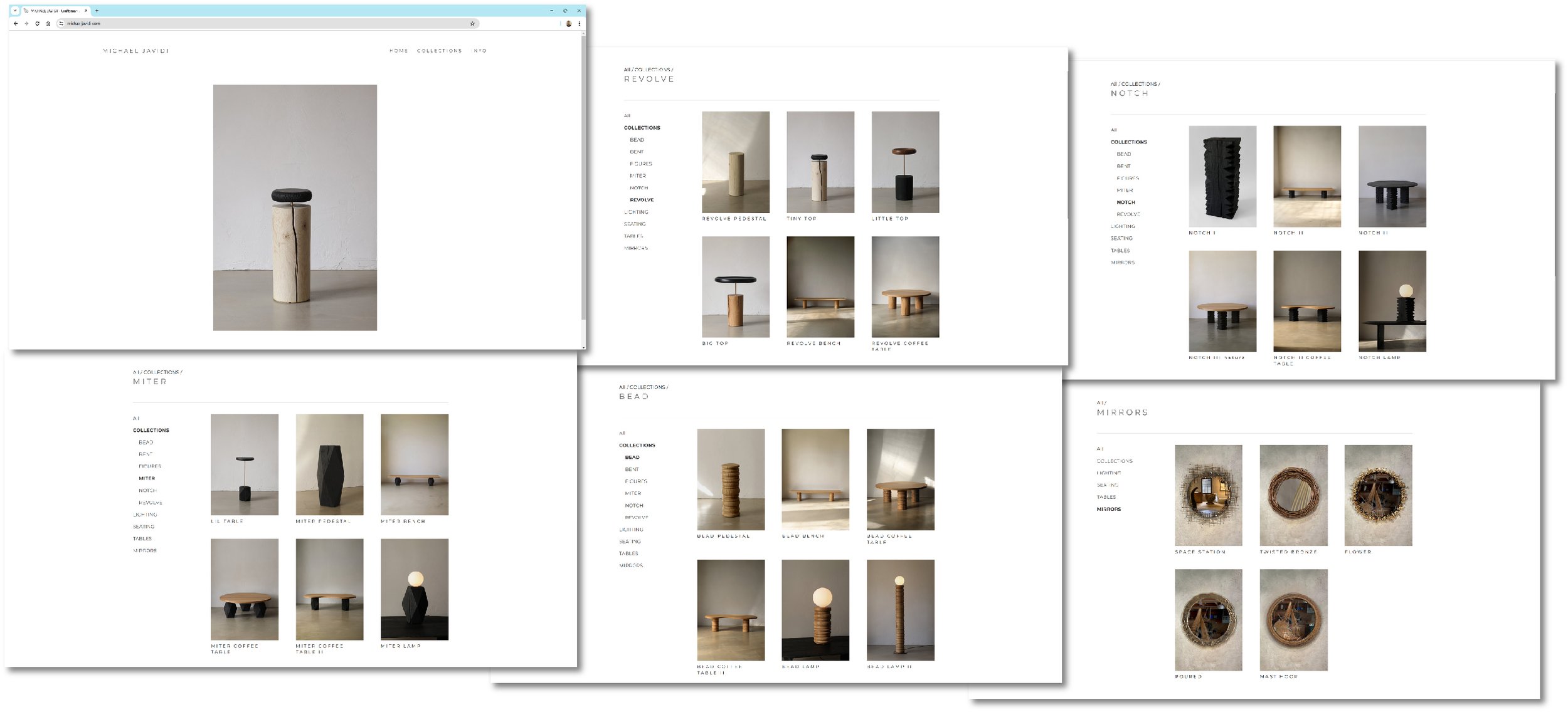Open the COLLECTIONS nav menu
This screenshot has width=1568, height=712.
point(439,51)
